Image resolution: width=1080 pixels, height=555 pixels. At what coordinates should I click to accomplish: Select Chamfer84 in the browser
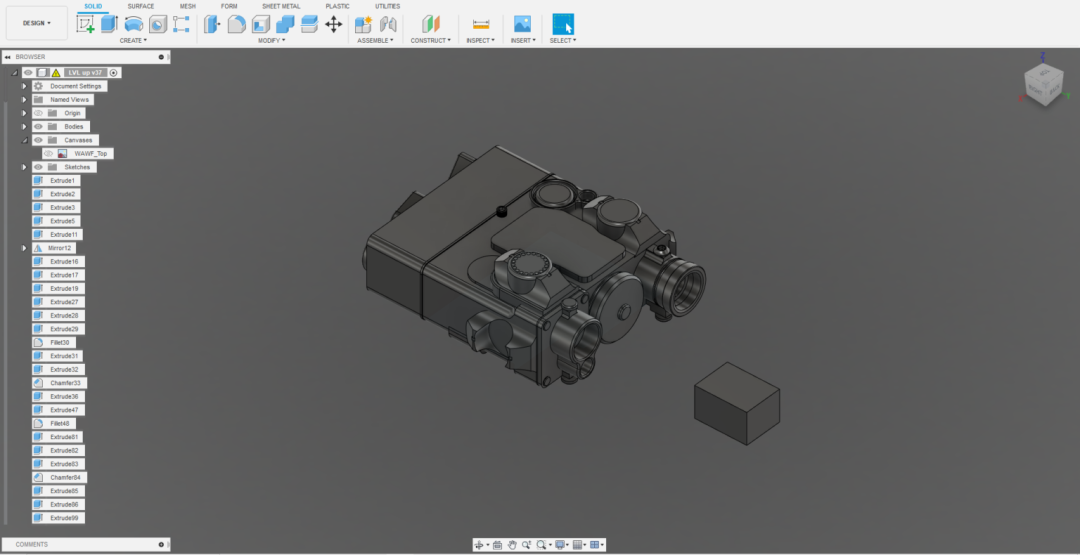[x=59, y=477]
